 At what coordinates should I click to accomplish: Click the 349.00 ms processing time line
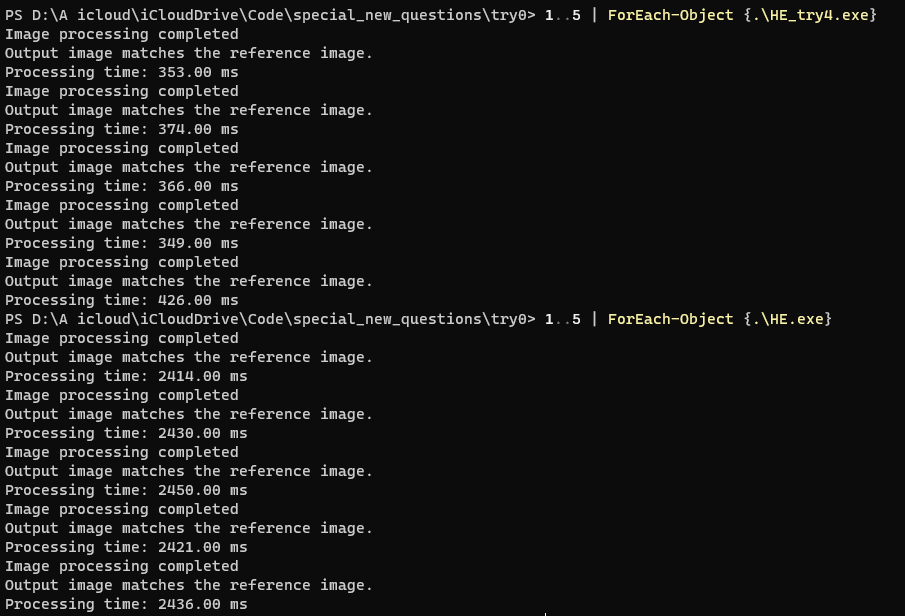click(x=122, y=243)
